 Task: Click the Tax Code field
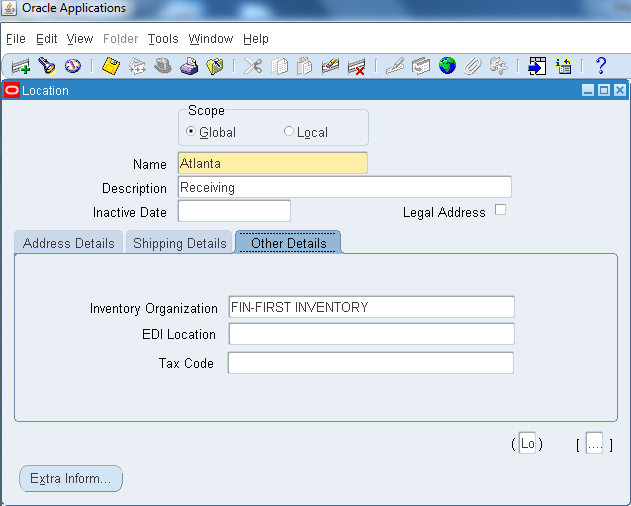[371, 363]
